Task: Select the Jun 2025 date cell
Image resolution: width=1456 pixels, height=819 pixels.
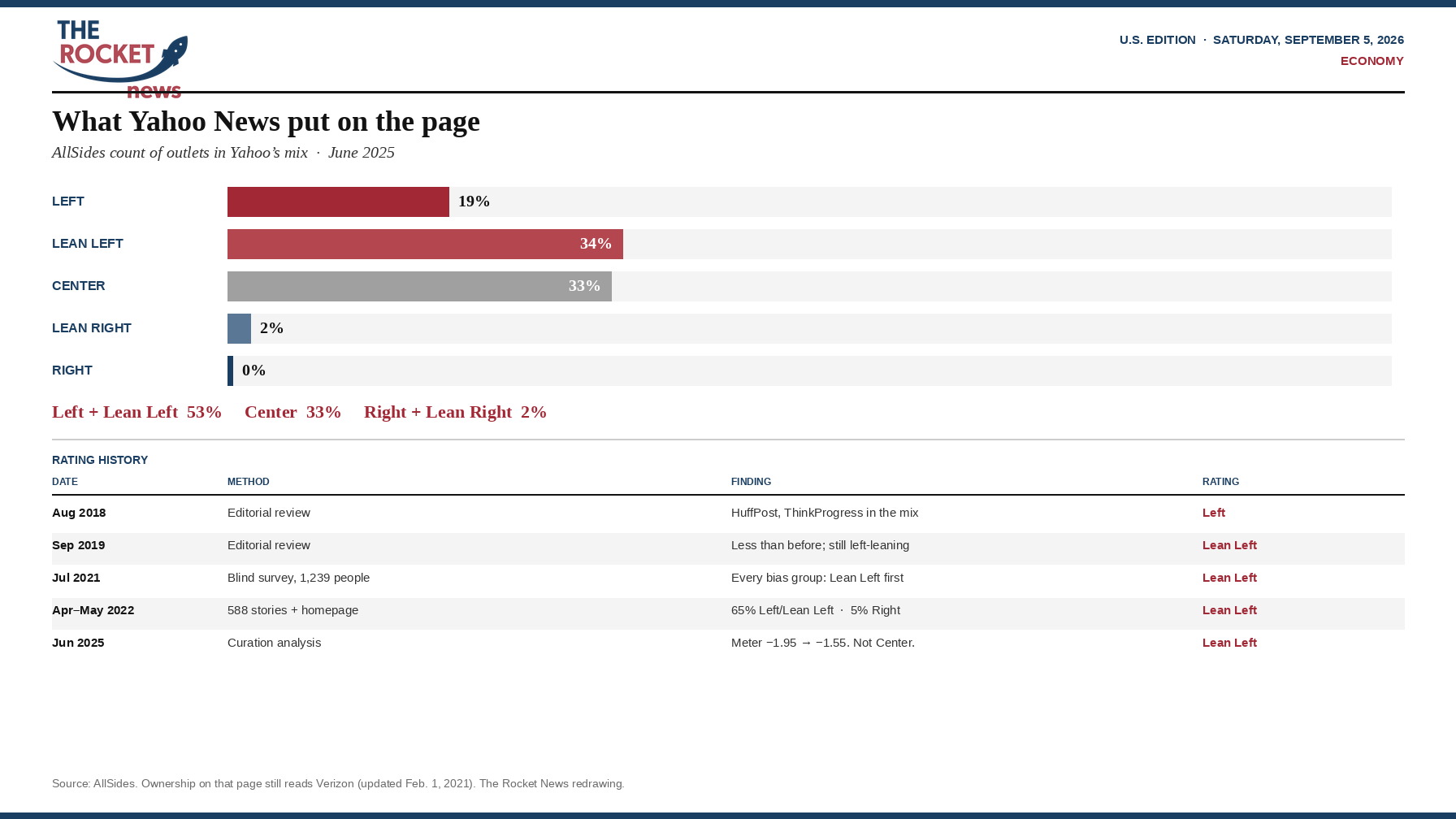Action: (x=78, y=643)
